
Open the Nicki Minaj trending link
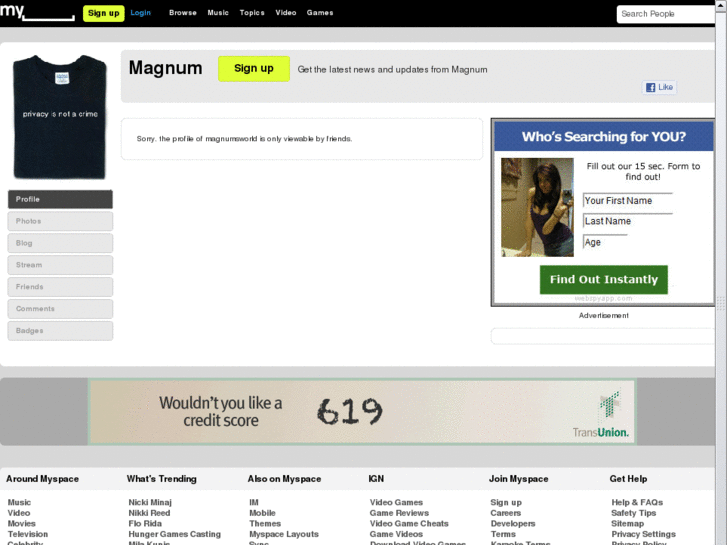tap(150, 502)
